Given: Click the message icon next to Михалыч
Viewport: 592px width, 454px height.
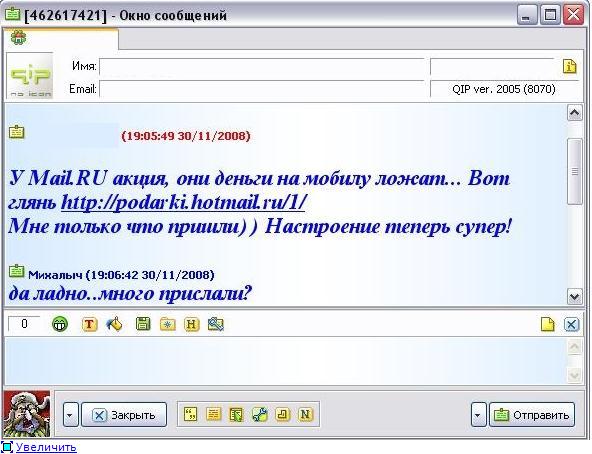Looking at the screenshot, I should [16, 271].
